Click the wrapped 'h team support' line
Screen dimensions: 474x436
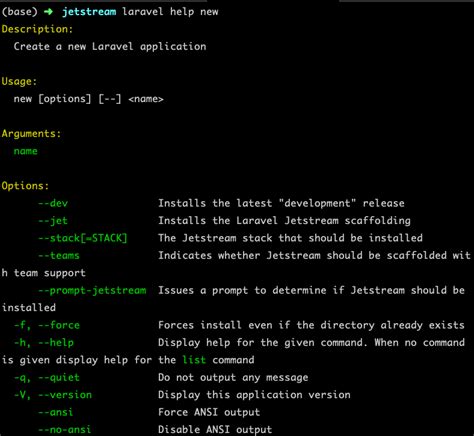(x=44, y=273)
